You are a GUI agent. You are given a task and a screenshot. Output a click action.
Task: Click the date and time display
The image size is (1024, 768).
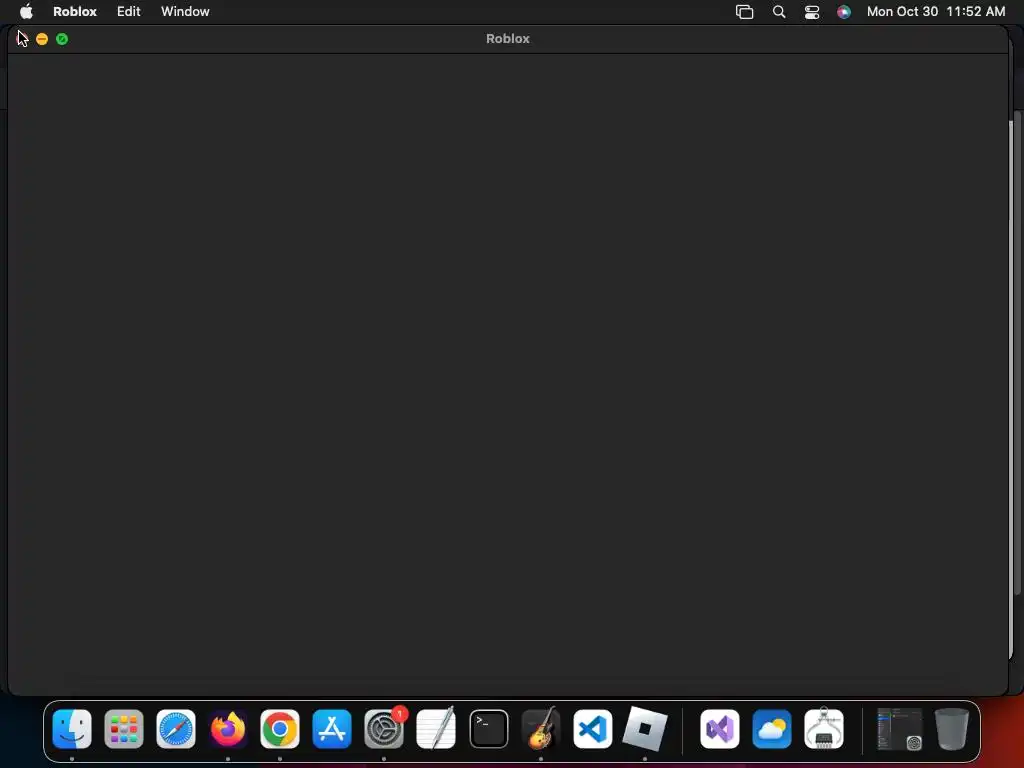pos(936,11)
